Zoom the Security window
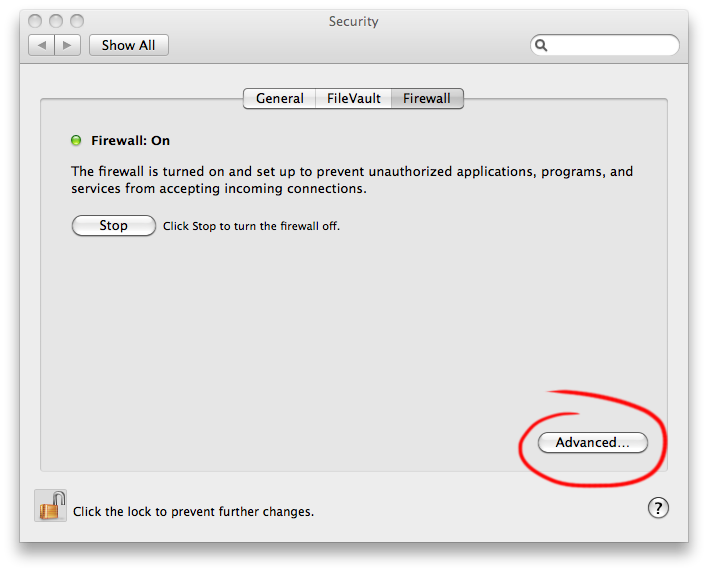The height and width of the screenshot is (572, 708). tap(77, 21)
